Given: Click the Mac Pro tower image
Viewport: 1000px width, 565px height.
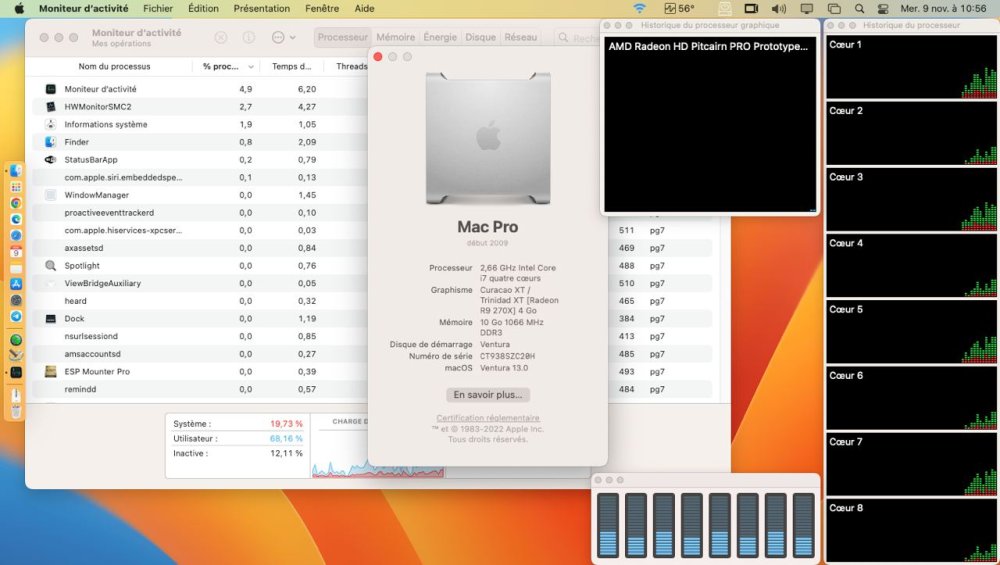Looking at the screenshot, I should 488,138.
